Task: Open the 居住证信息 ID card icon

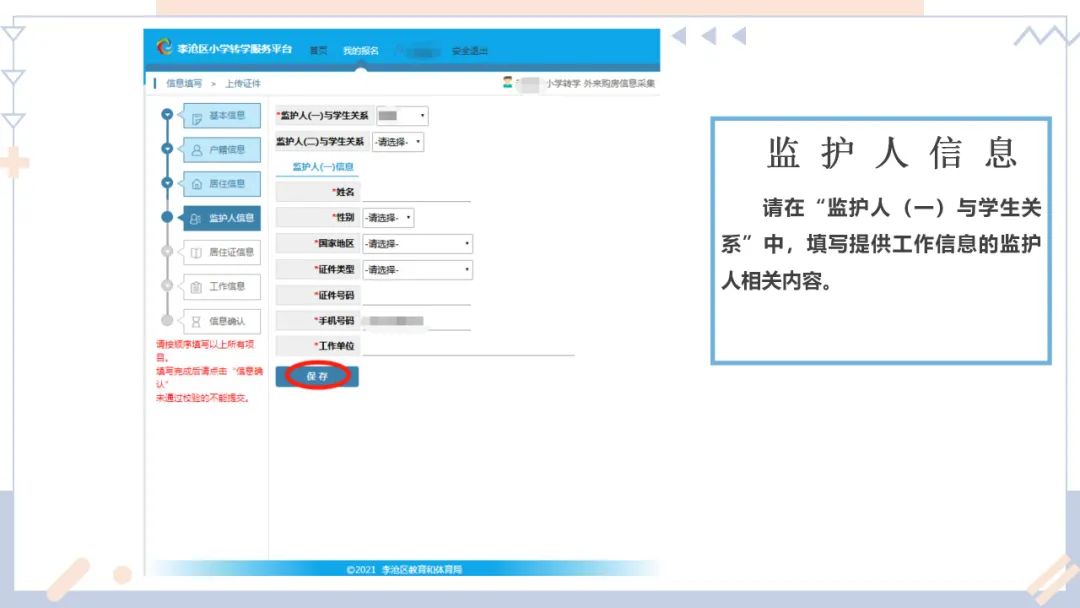Action: pyautogui.click(x=195, y=252)
